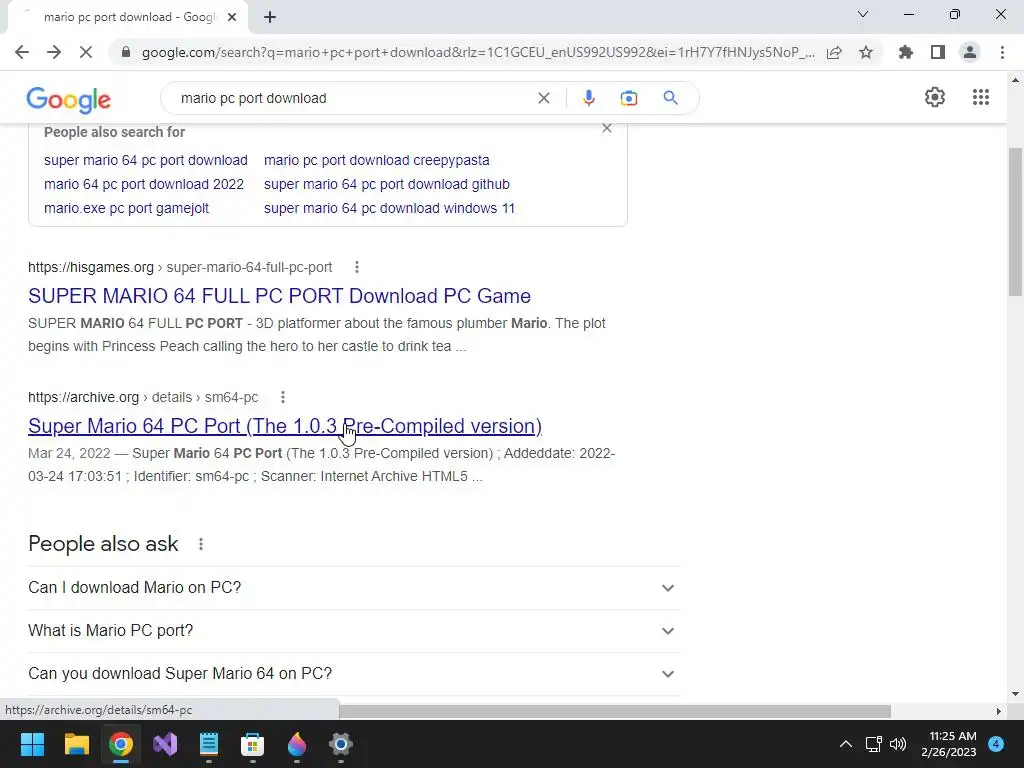The width and height of the screenshot is (1024, 768).
Task: Open the network icon in system tray
Action: coord(873,744)
